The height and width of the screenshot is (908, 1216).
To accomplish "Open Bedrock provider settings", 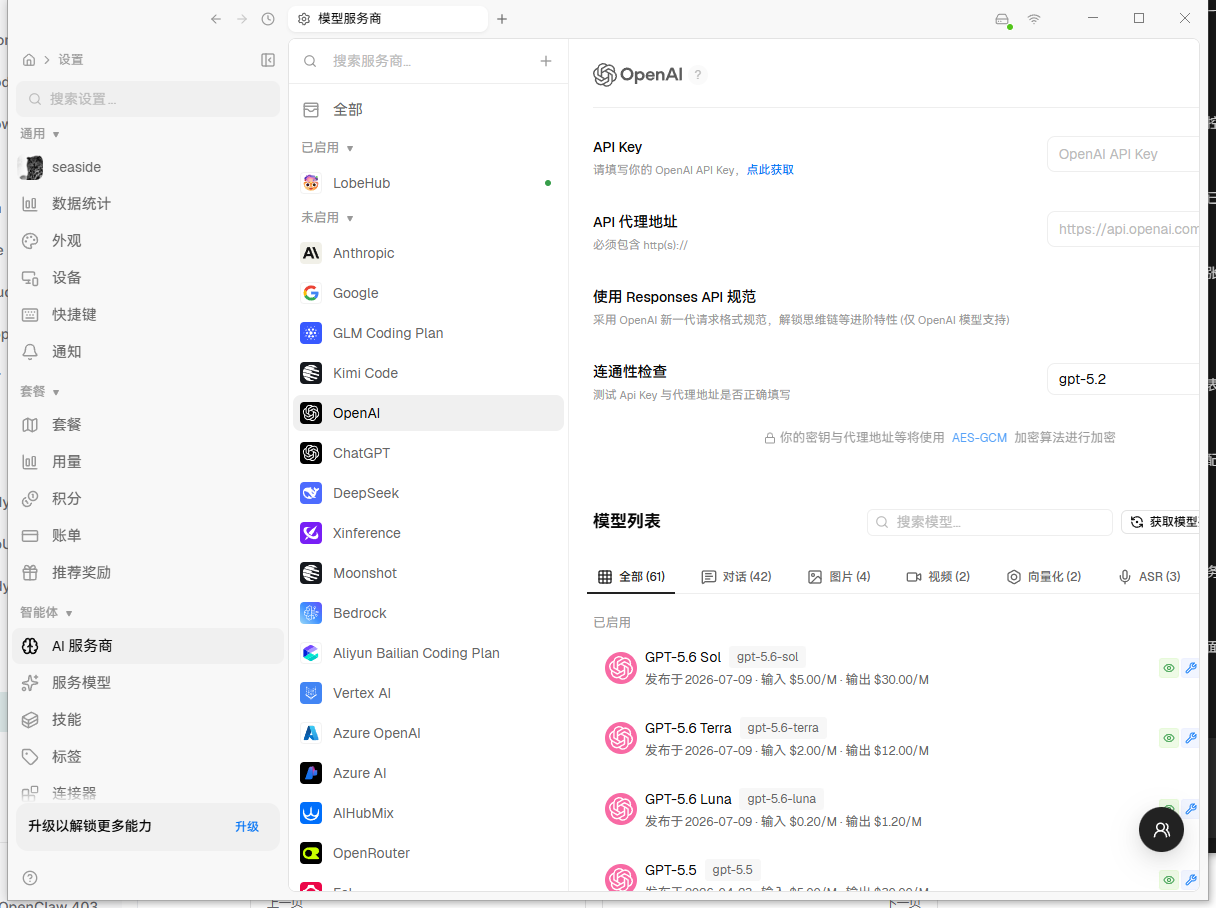I will 428,613.
